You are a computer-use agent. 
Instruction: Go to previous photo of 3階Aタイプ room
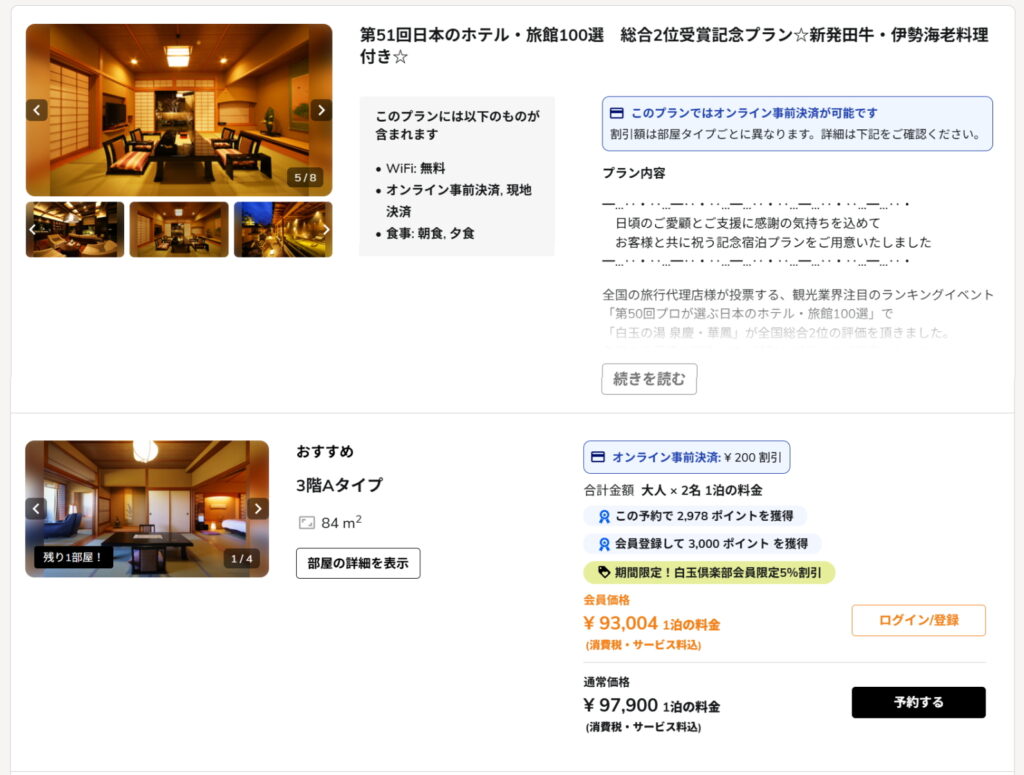(37, 509)
